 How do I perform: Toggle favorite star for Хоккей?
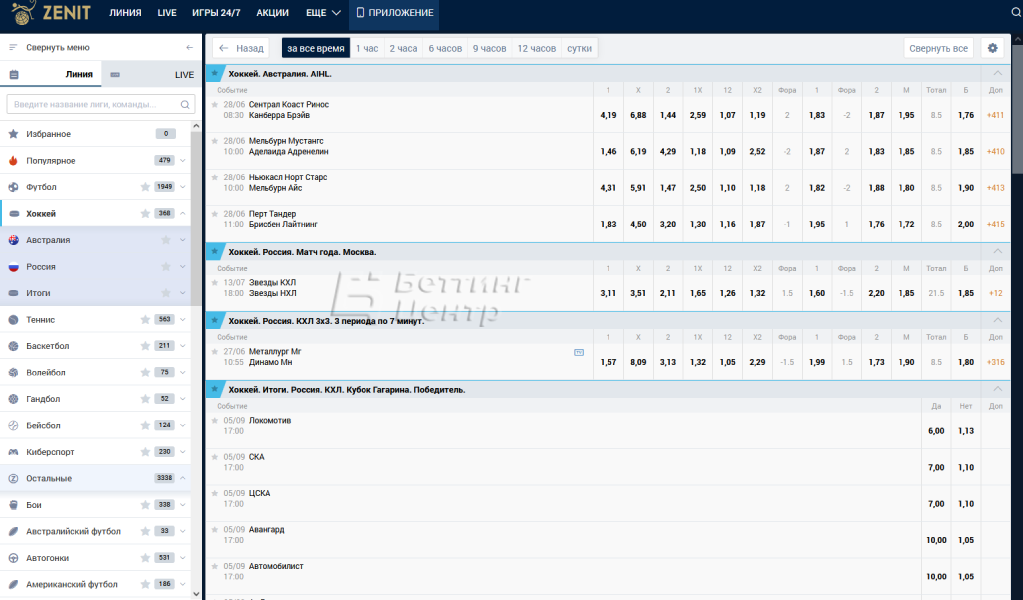pos(145,213)
